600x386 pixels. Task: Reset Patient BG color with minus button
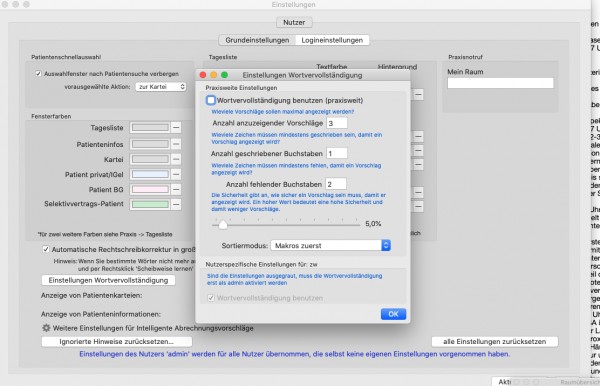[176, 189]
